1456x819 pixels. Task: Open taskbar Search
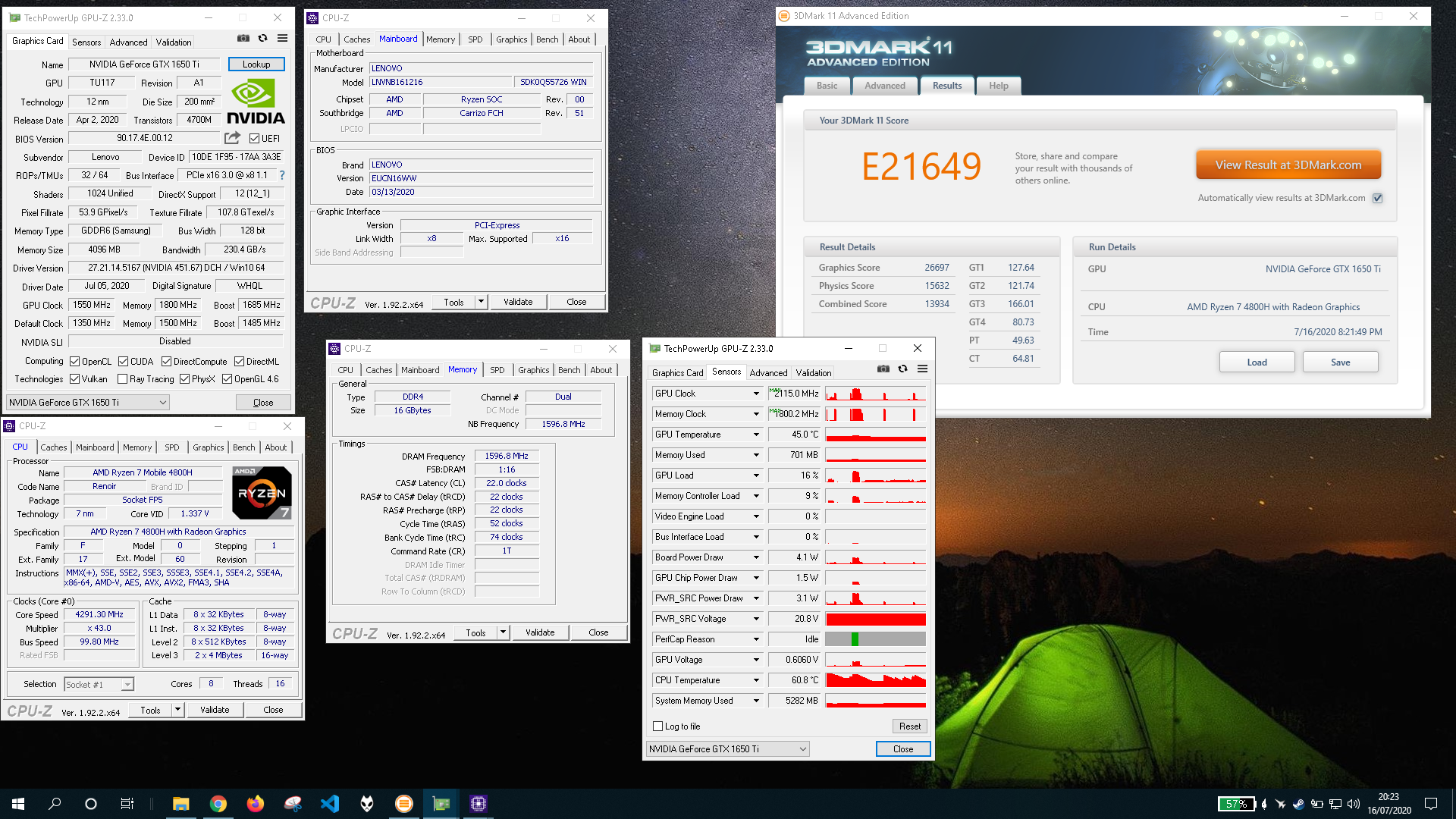tap(55, 804)
